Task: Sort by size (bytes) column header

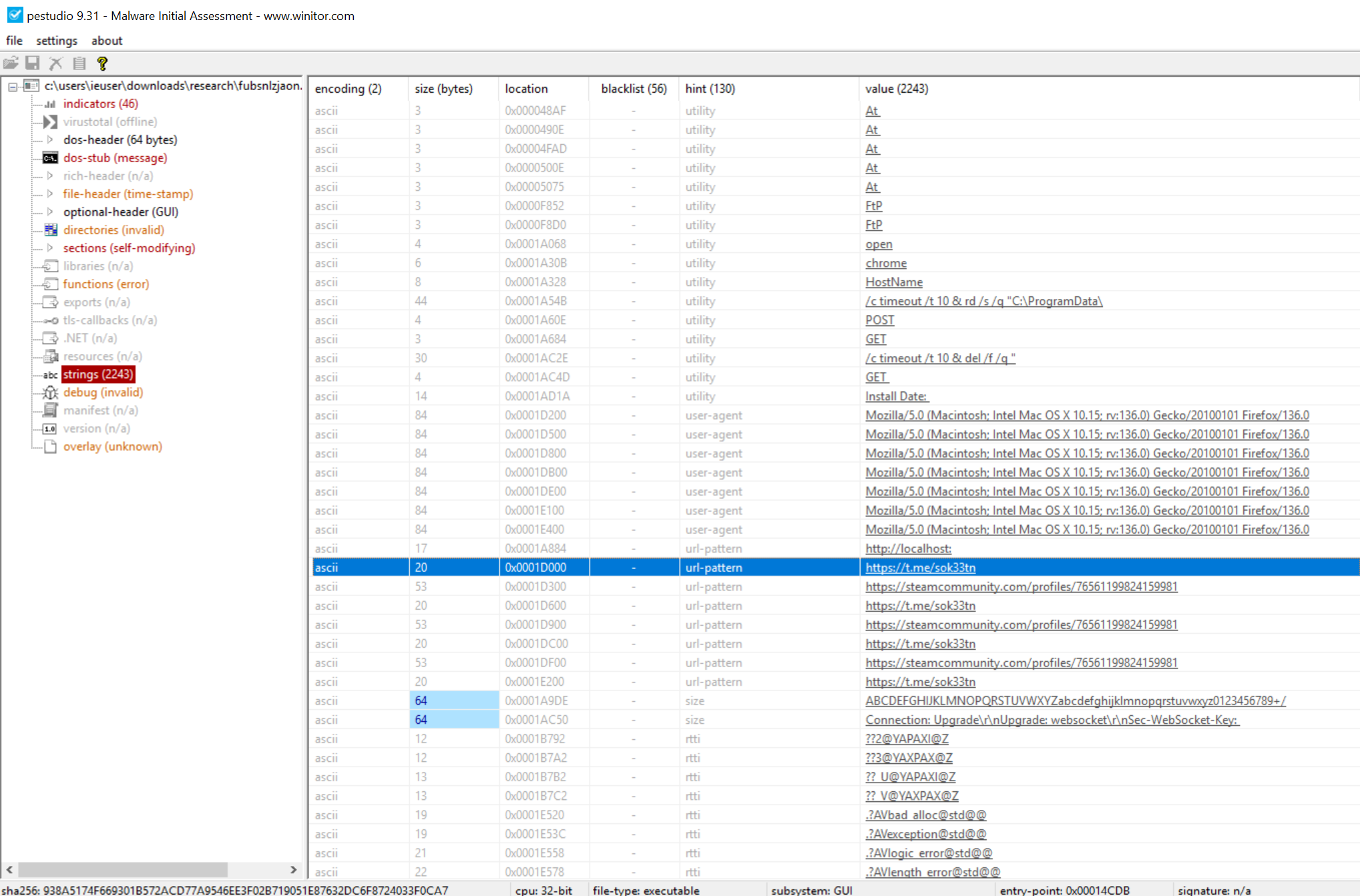Action: point(453,89)
